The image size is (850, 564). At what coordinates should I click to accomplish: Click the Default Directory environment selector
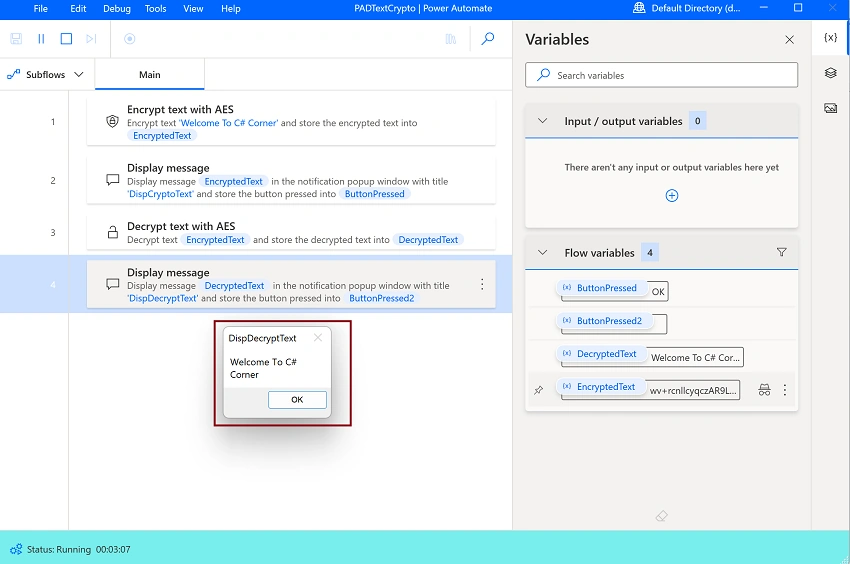687,8
